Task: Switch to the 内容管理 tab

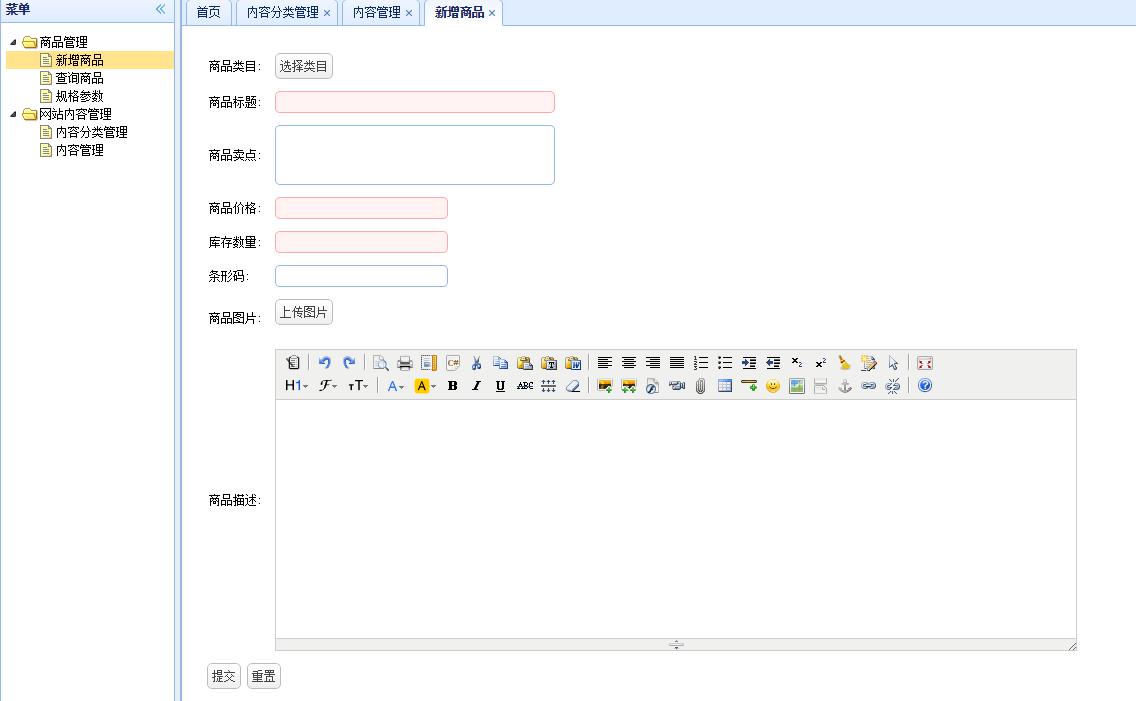Action: (376, 13)
